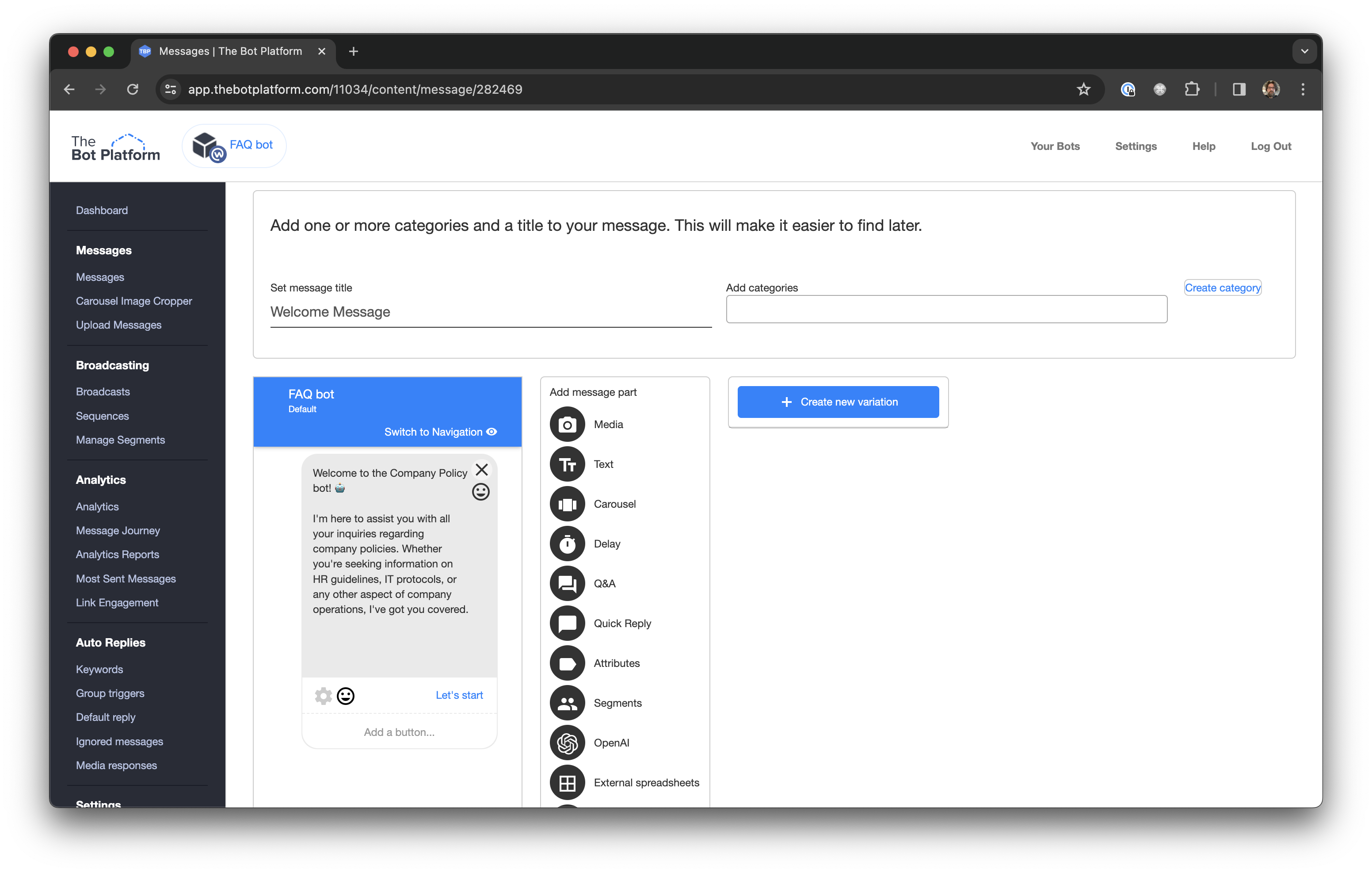This screenshot has height=873, width=1372.
Task: Open Ignored messages
Action: 119,741
